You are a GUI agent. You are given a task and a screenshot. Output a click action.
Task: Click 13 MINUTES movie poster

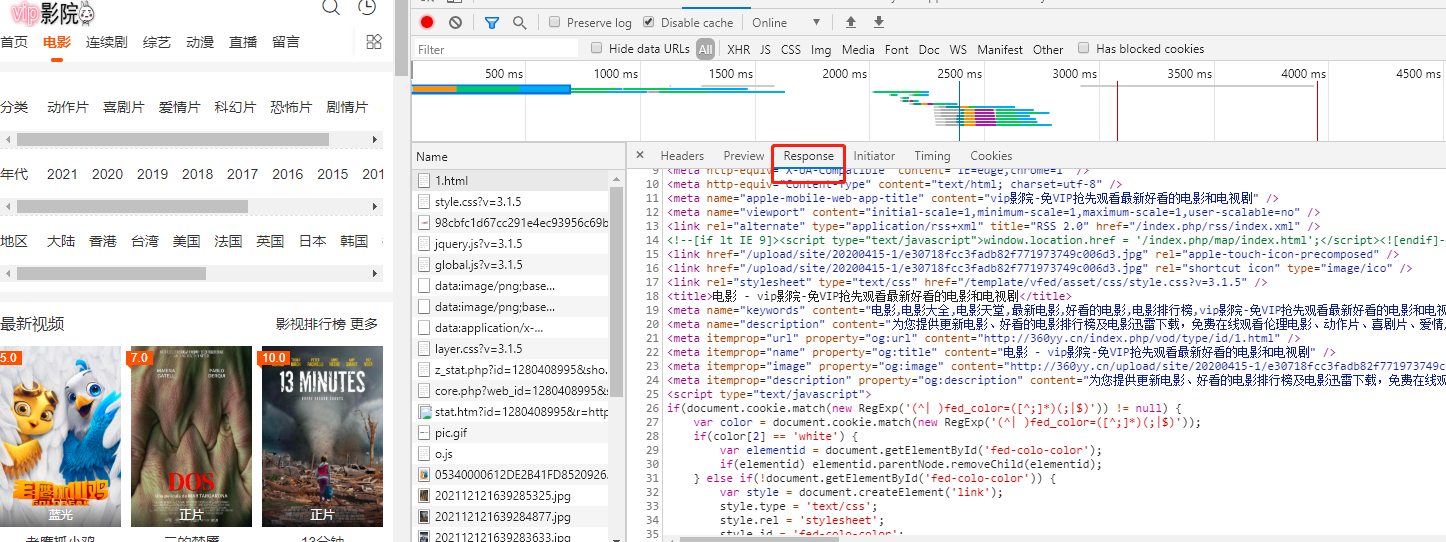pos(322,437)
